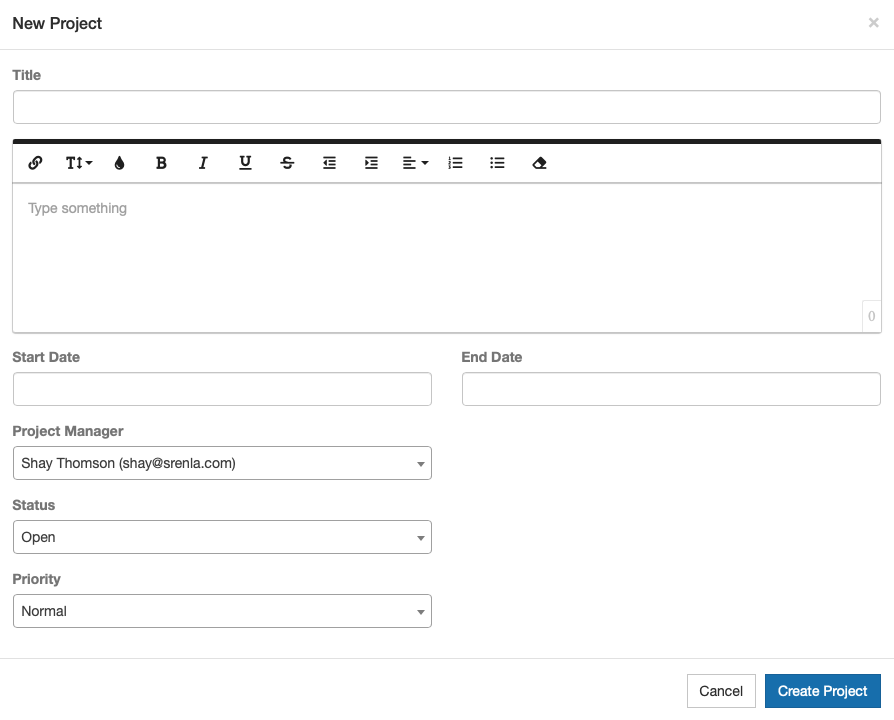Open the text color droplet tool
The width and height of the screenshot is (894, 720).
(x=119, y=163)
